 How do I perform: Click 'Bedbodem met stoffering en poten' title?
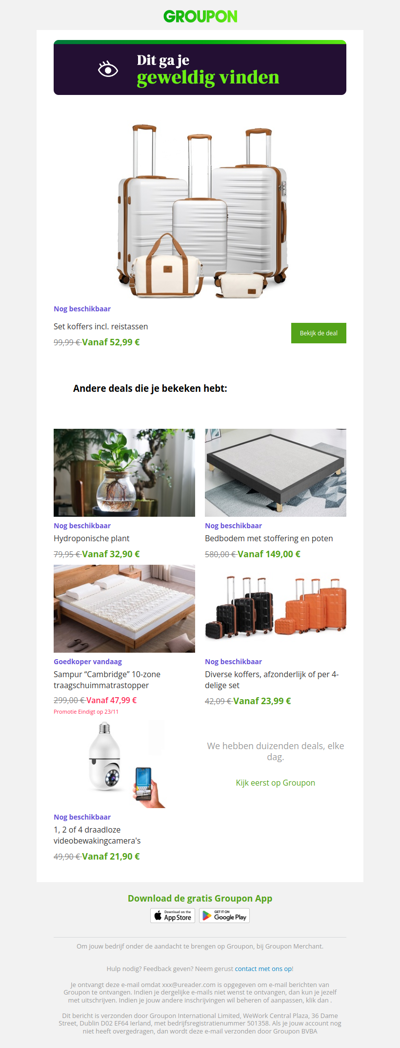coord(269,538)
